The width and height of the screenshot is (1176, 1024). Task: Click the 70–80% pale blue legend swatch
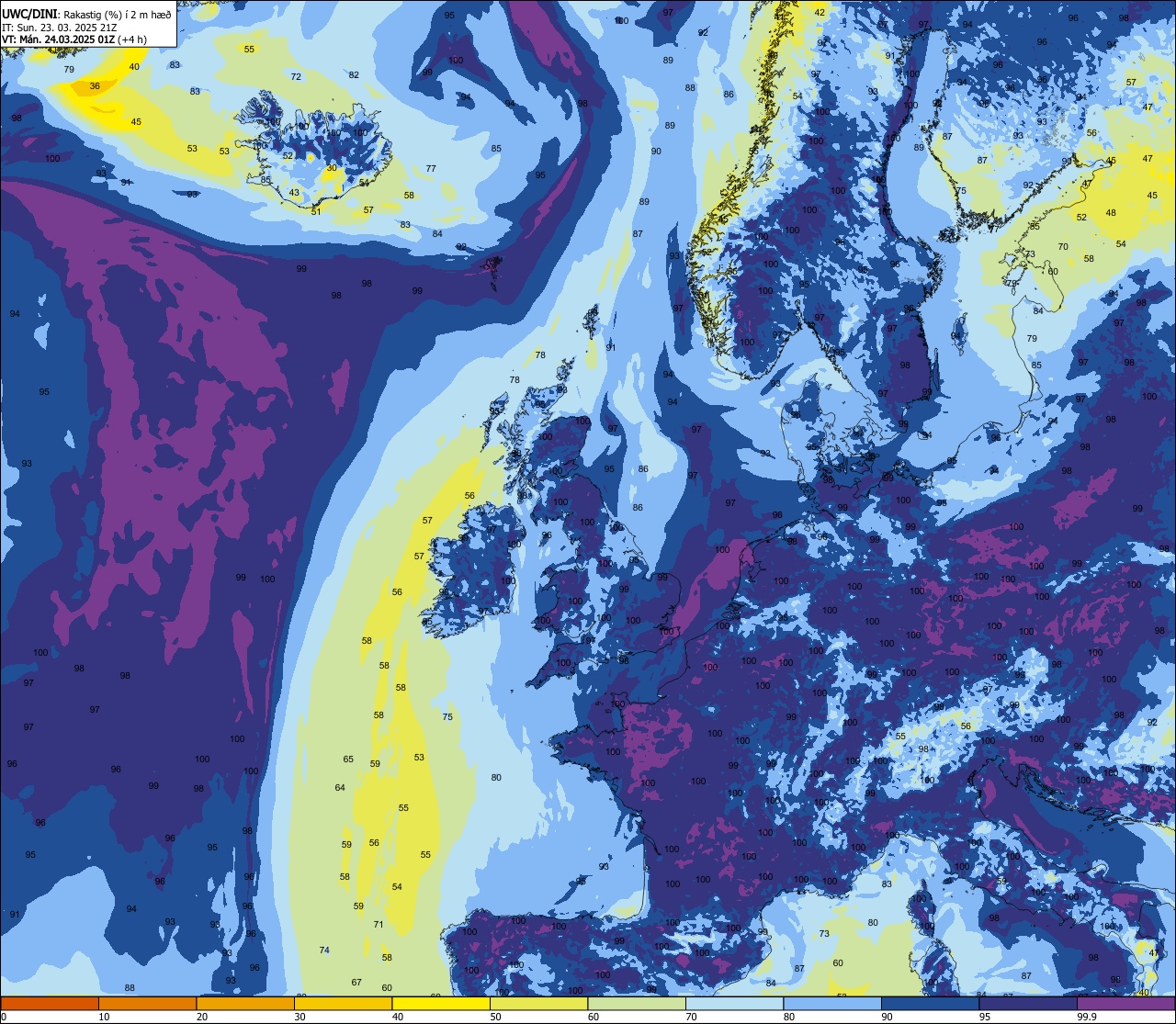734,1003
